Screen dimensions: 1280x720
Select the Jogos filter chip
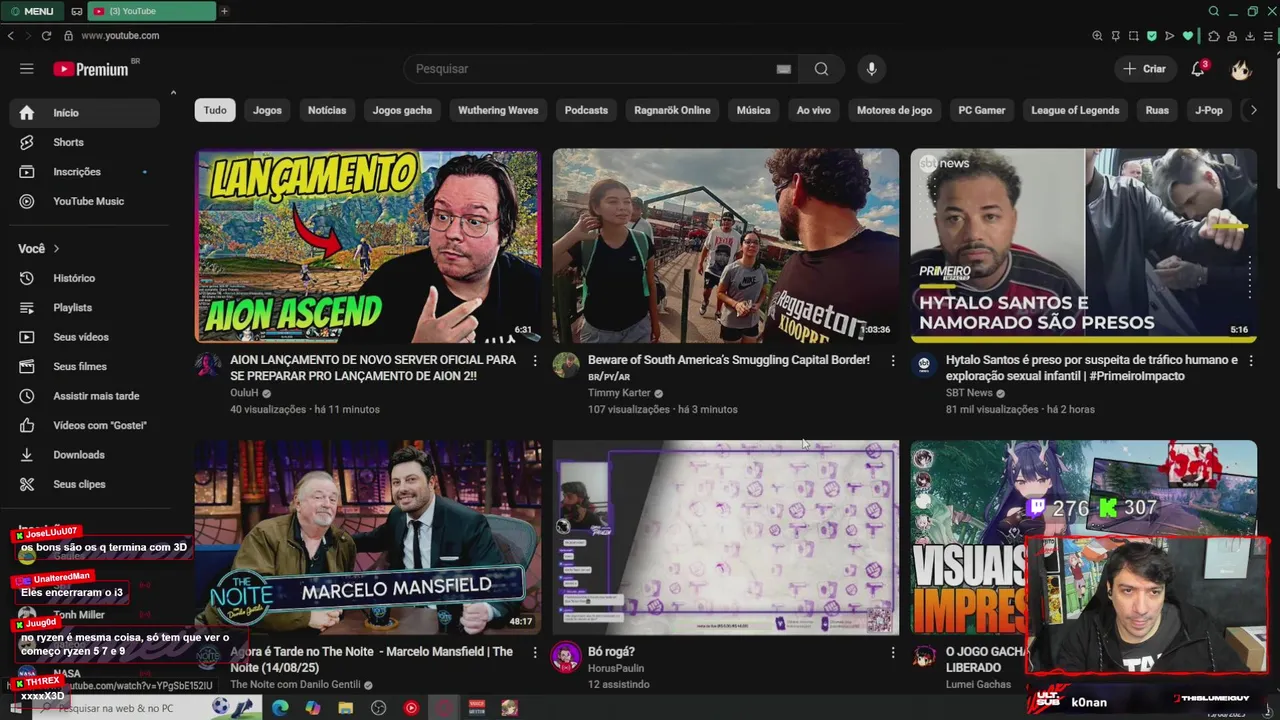pyautogui.click(x=267, y=110)
